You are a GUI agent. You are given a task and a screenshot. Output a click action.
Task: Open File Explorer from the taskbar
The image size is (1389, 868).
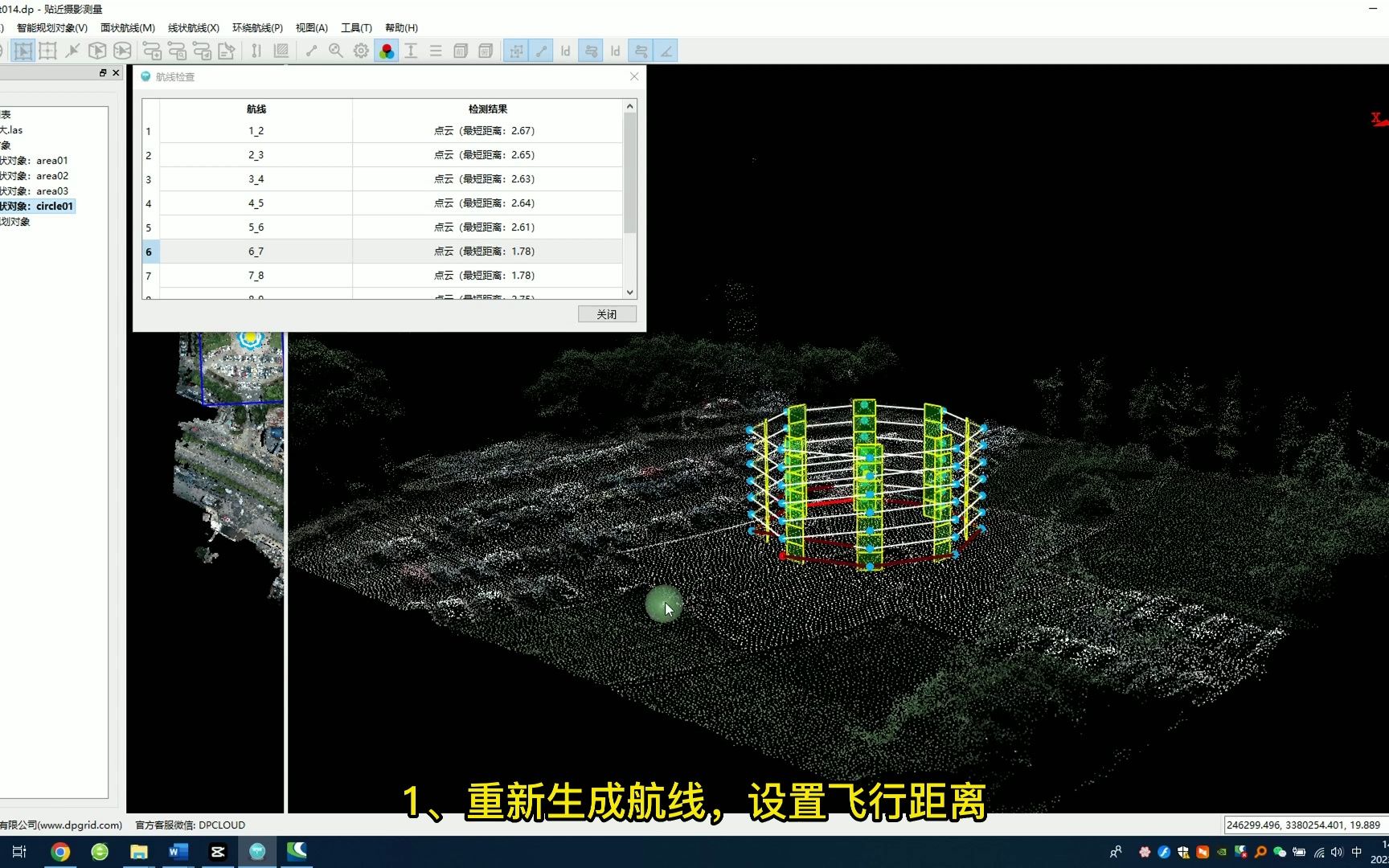139,852
